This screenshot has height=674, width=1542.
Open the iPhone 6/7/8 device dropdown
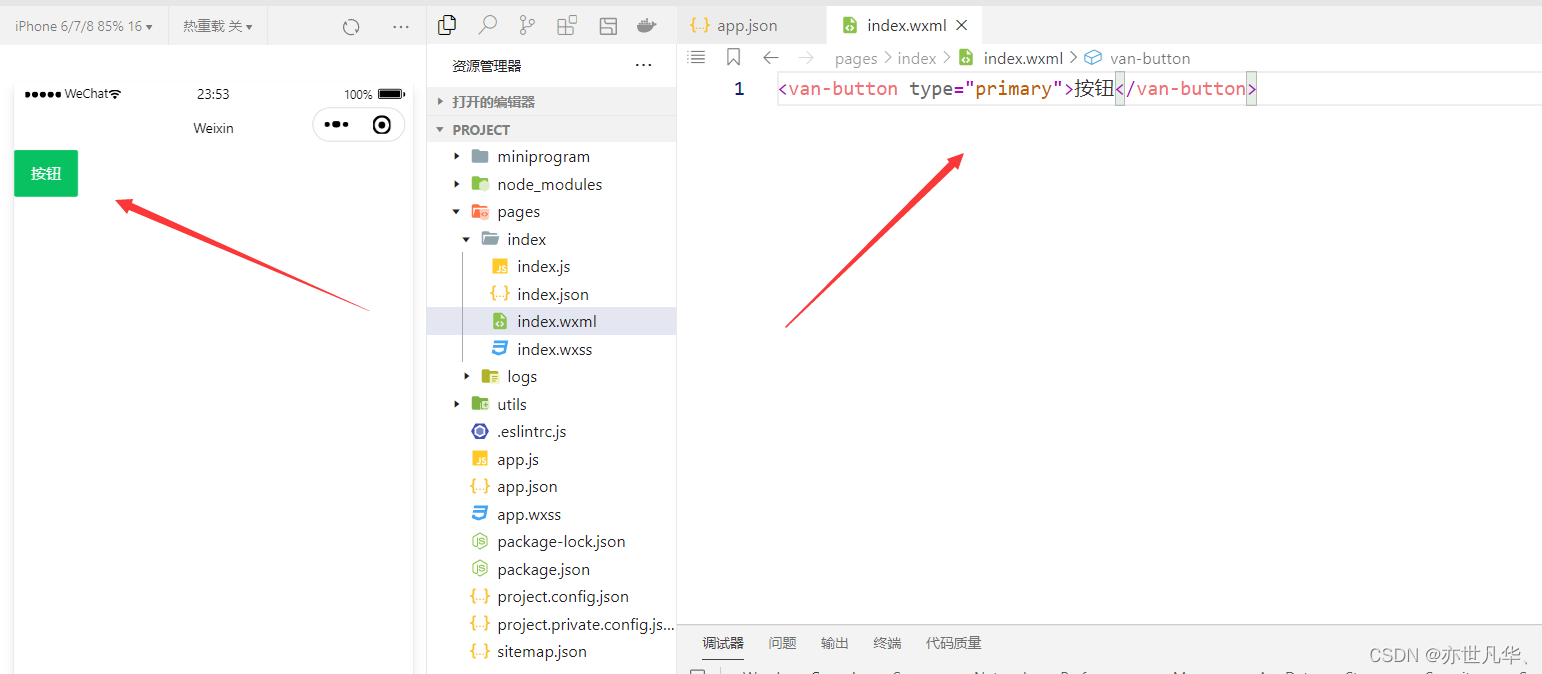pos(84,26)
